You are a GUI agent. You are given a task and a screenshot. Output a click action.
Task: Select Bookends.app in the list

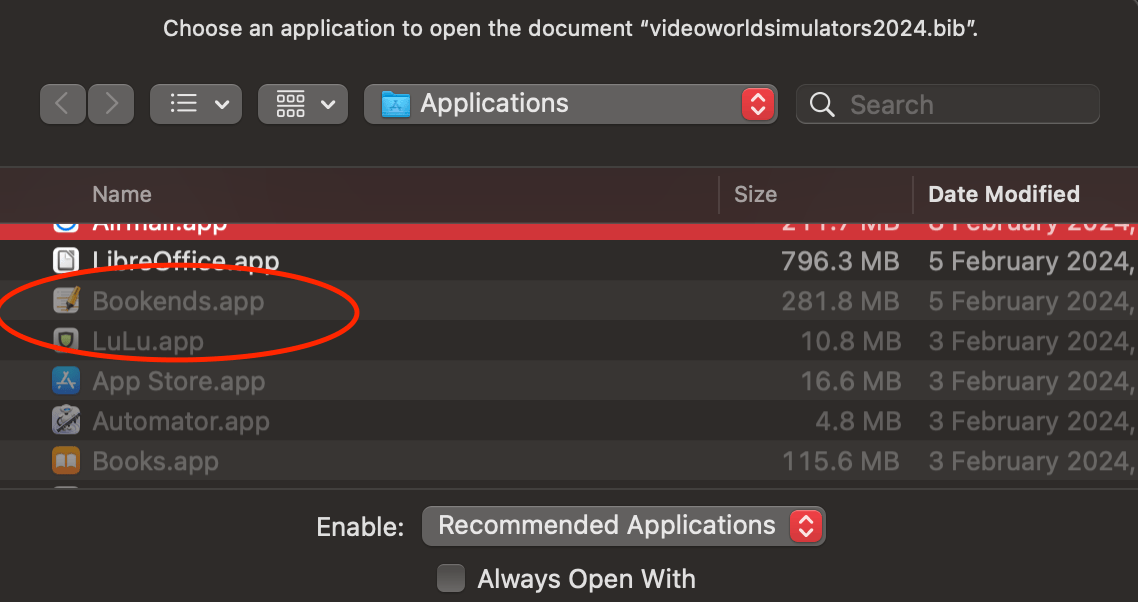[x=179, y=301]
